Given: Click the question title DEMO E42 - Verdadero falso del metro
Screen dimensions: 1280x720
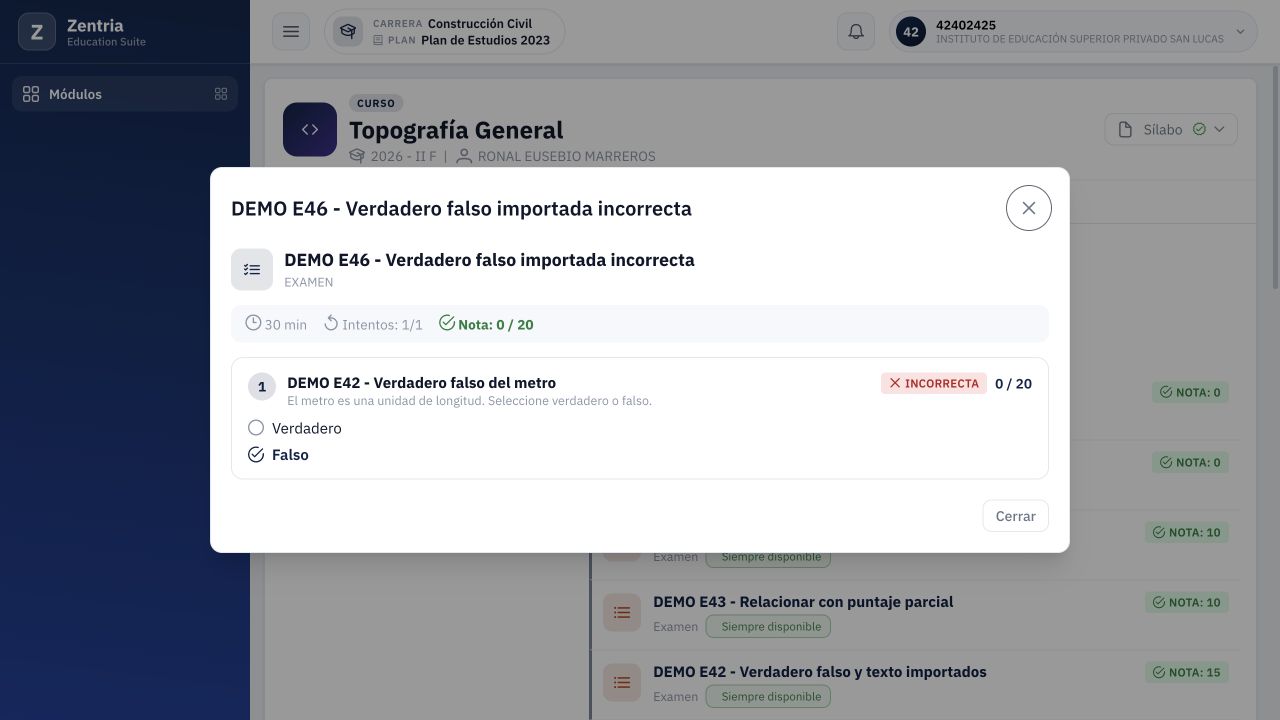Looking at the screenshot, I should point(421,383).
